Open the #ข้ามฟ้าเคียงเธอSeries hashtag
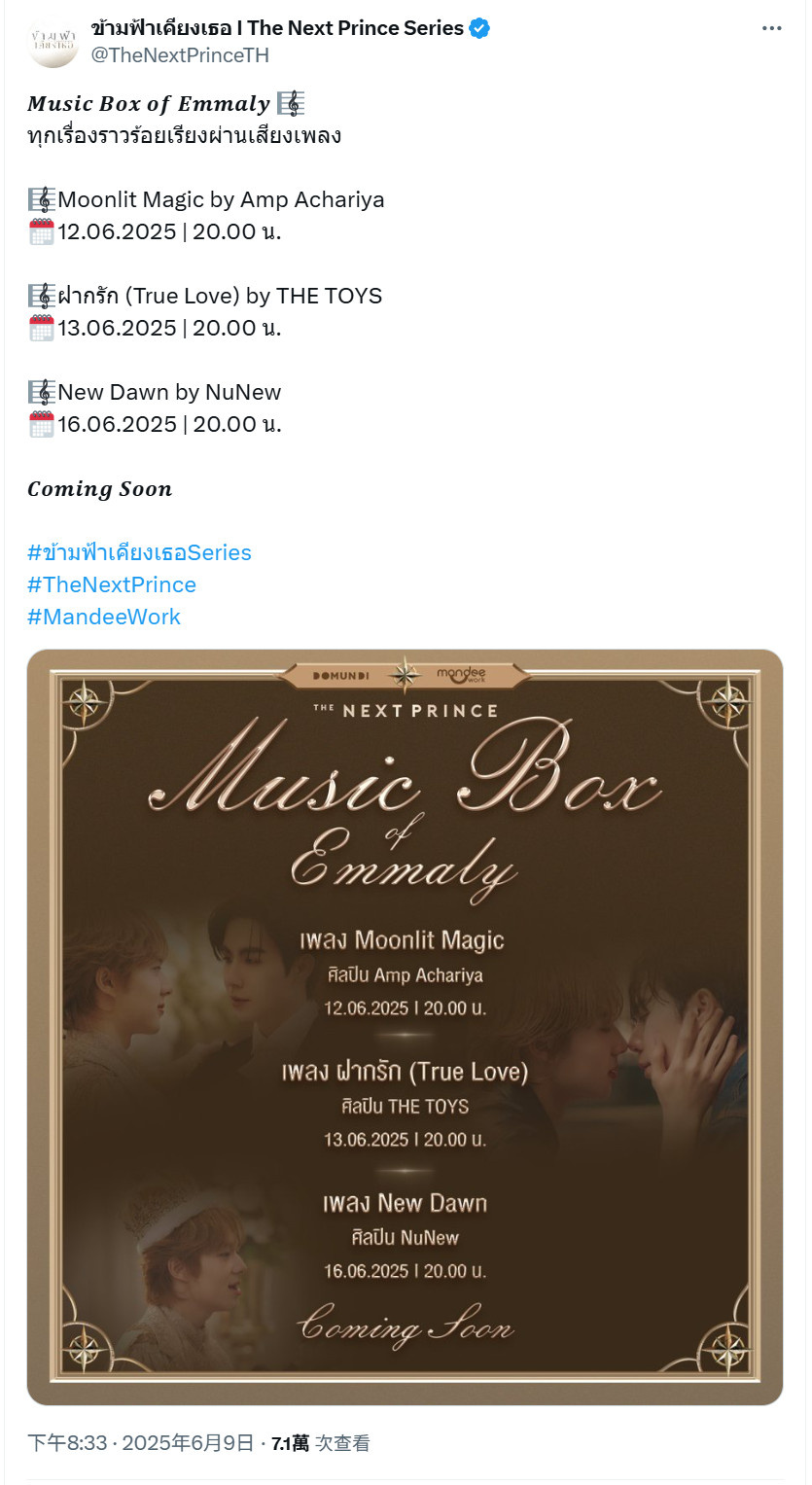 pyautogui.click(x=139, y=552)
